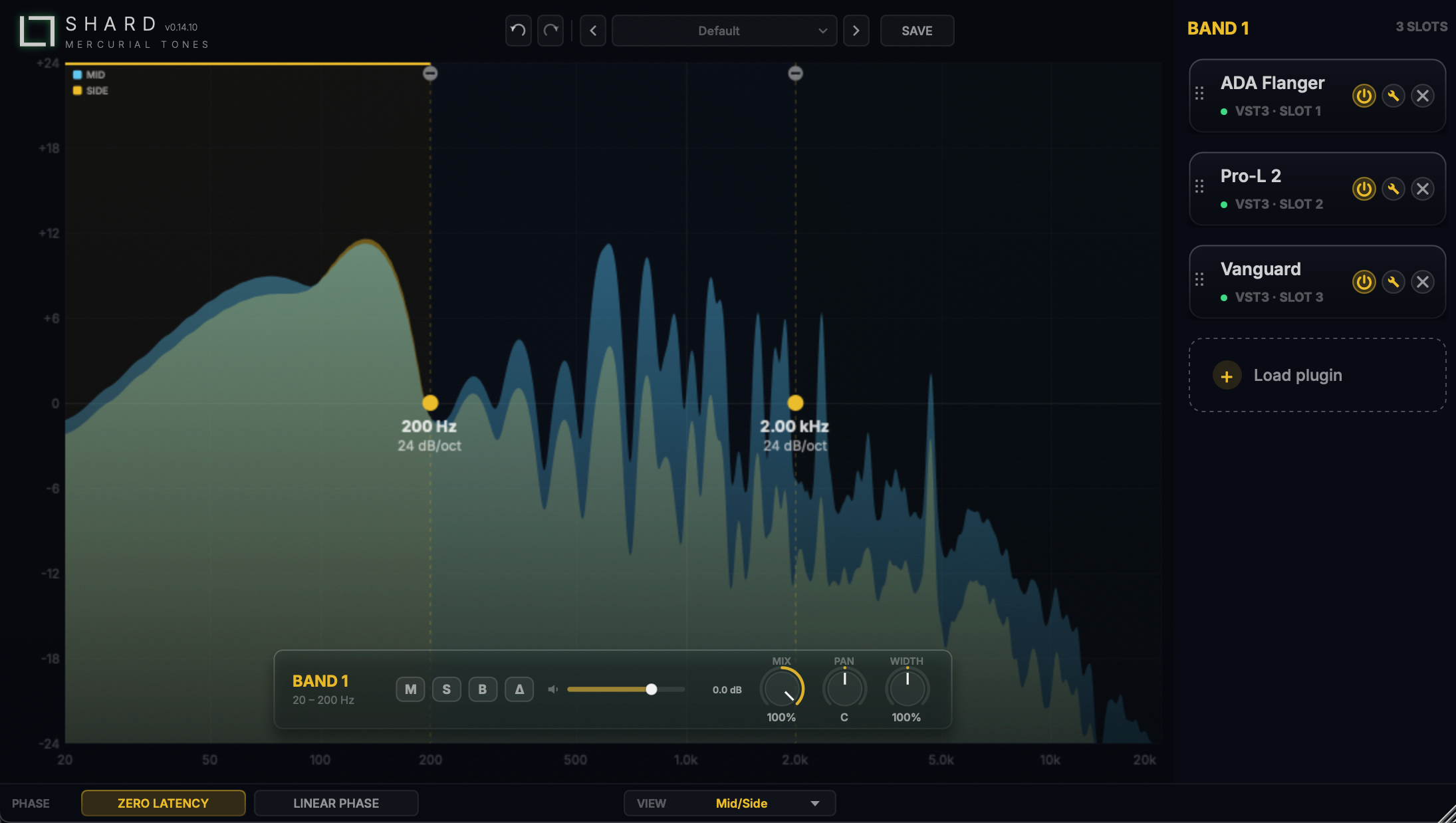Remove Vanguard from slot 3
Screen dimensions: 1456x823
point(1423,282)
